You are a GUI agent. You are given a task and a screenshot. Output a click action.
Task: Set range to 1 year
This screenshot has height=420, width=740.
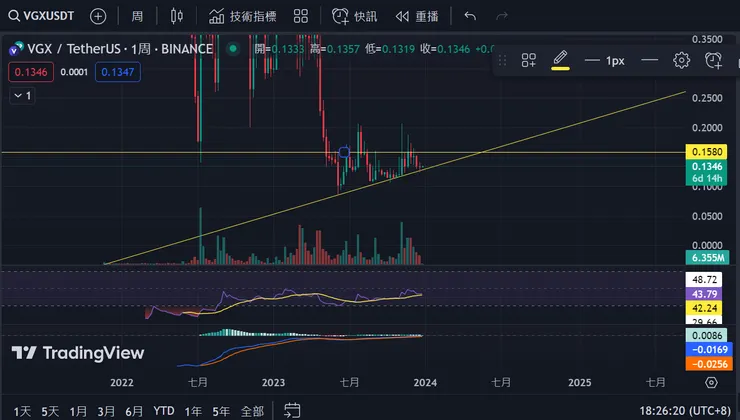pos(193,411)
